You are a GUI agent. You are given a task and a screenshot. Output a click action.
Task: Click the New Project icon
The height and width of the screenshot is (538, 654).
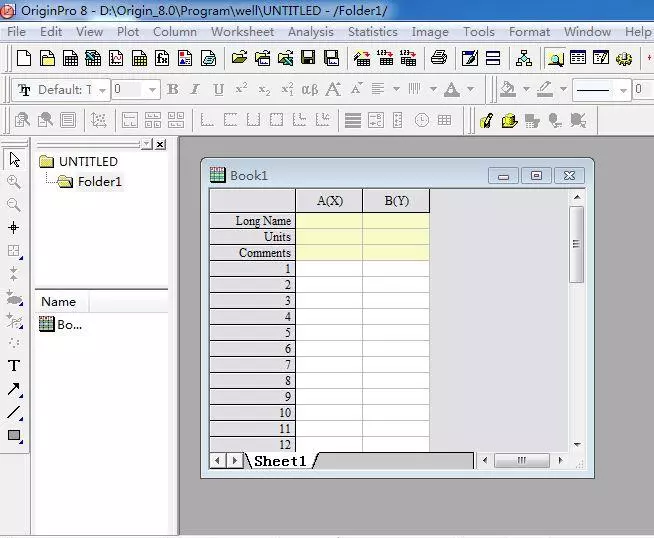coord(24,58)
